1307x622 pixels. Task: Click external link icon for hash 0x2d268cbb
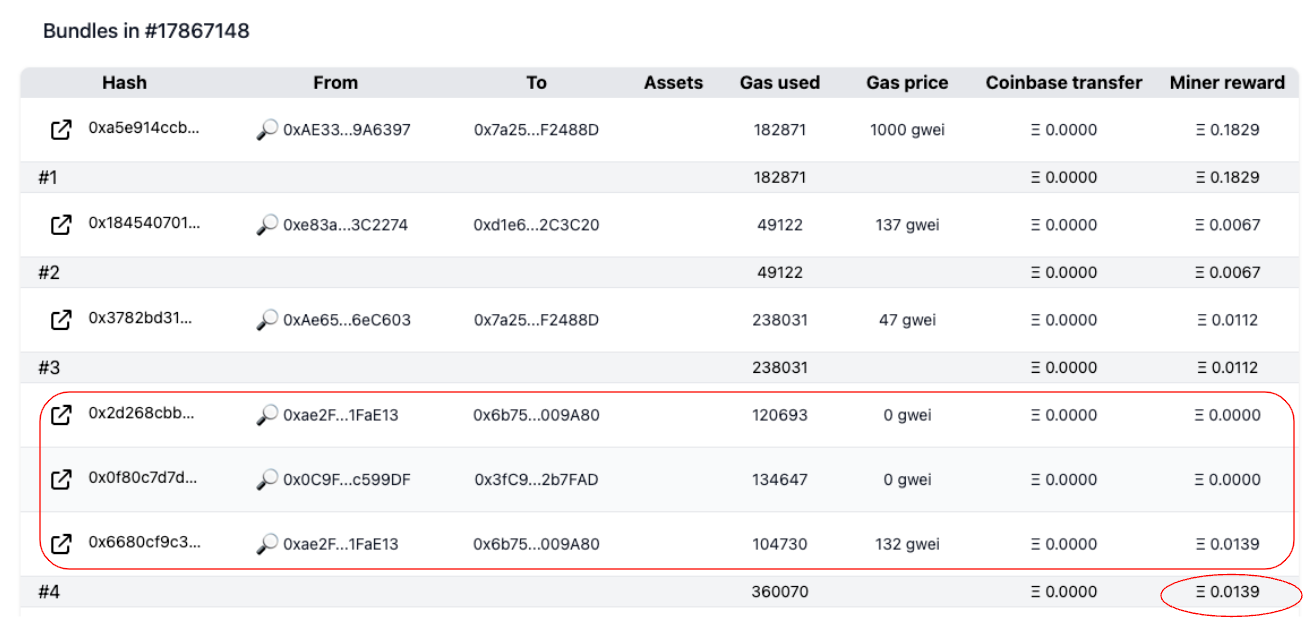coord(61,415)
